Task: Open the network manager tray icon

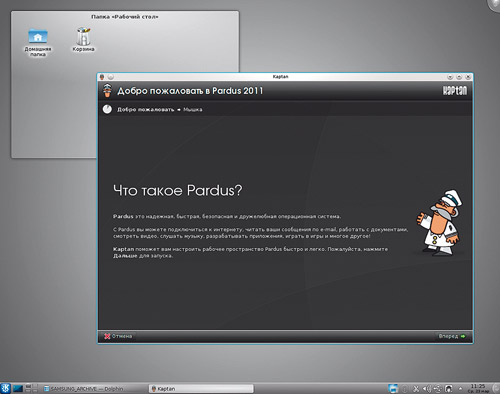Action: point(448,389)
